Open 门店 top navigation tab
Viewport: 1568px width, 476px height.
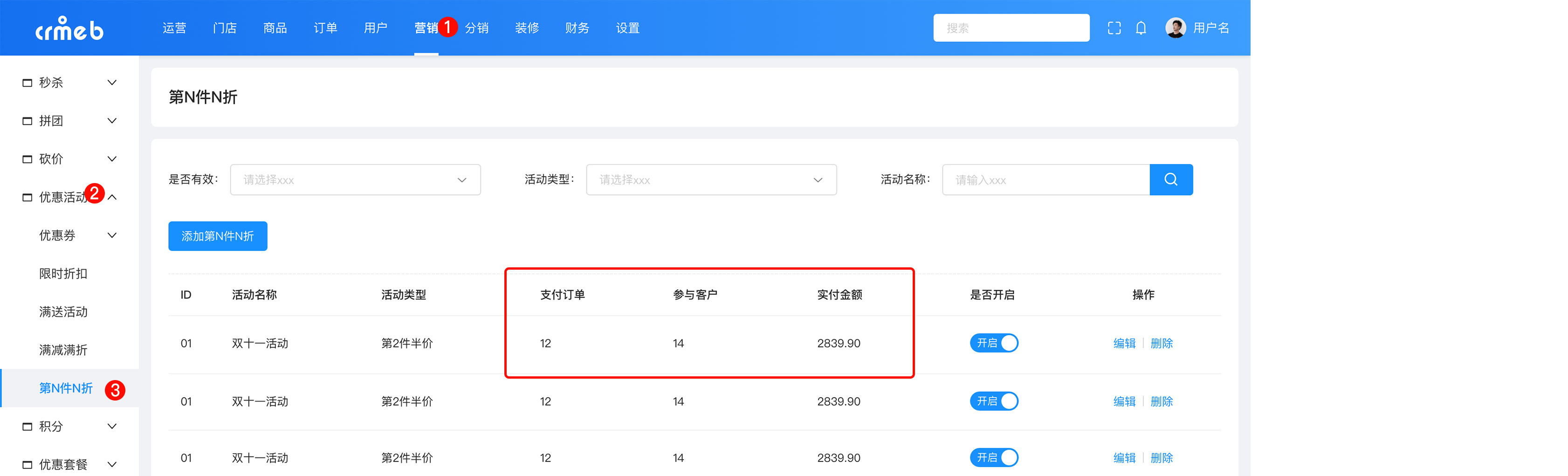click(225, 28)
